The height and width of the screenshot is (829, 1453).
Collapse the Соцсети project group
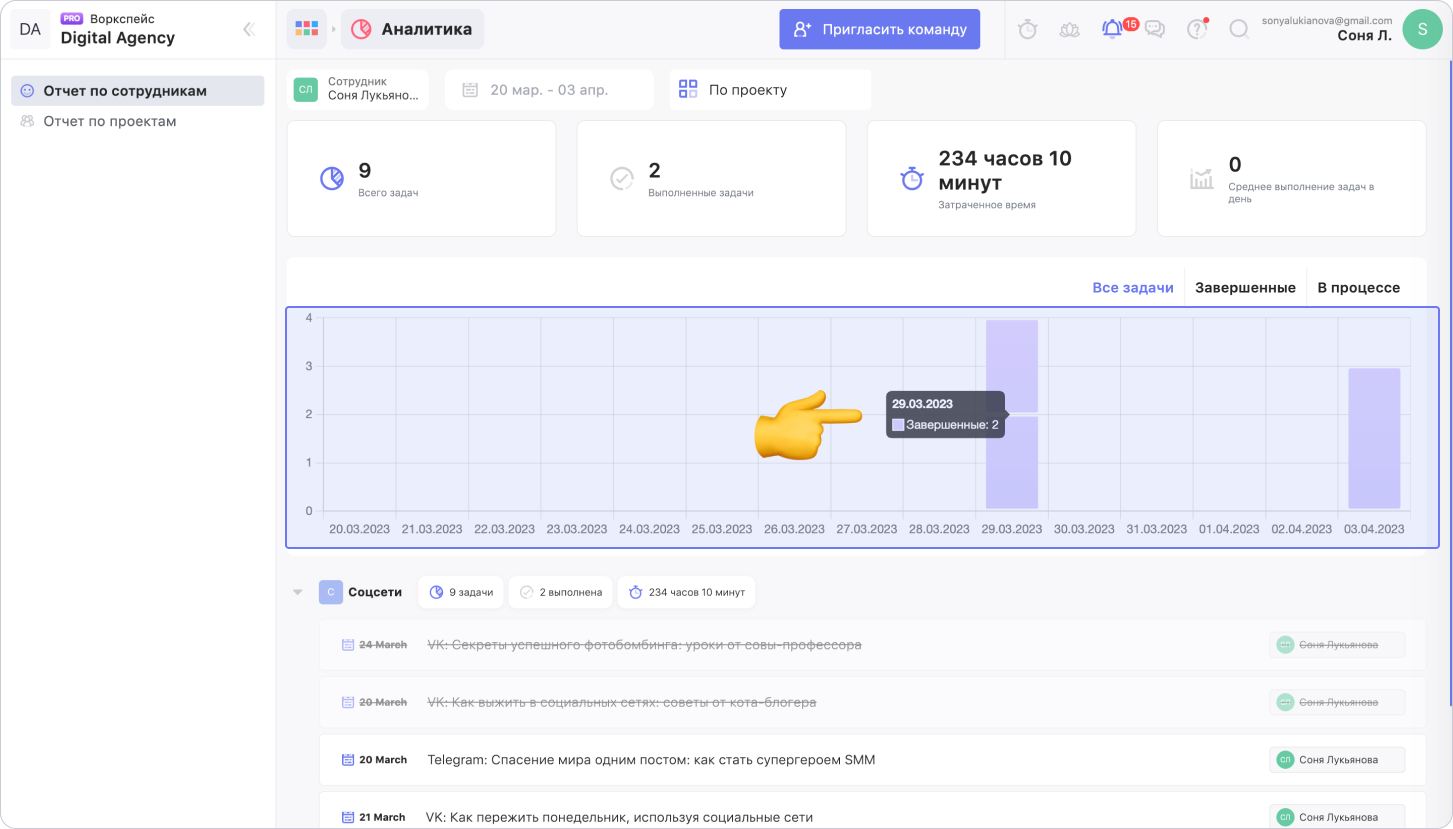pos(297,592)
